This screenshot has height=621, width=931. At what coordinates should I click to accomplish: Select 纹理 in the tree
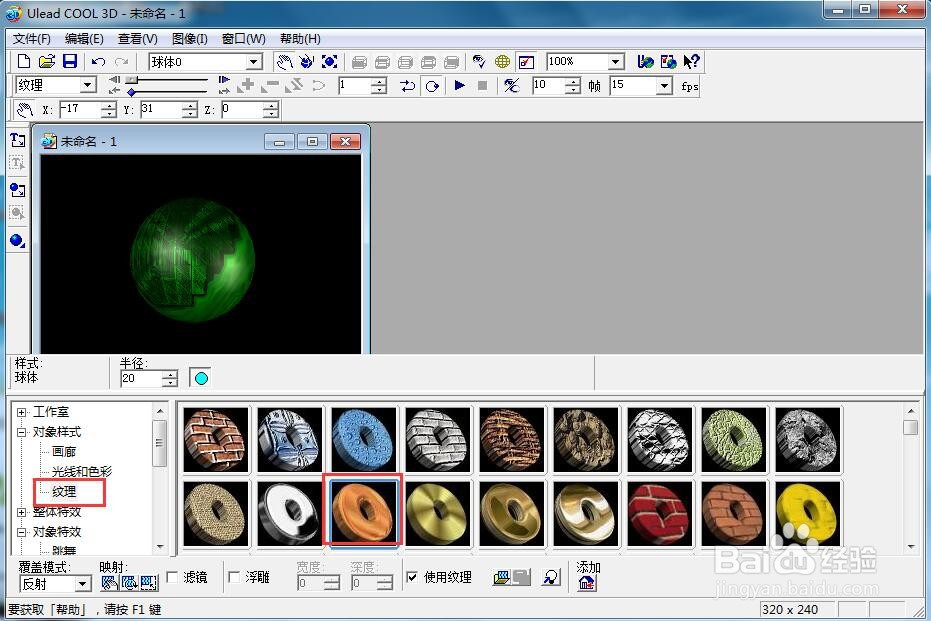coord(64,492)
